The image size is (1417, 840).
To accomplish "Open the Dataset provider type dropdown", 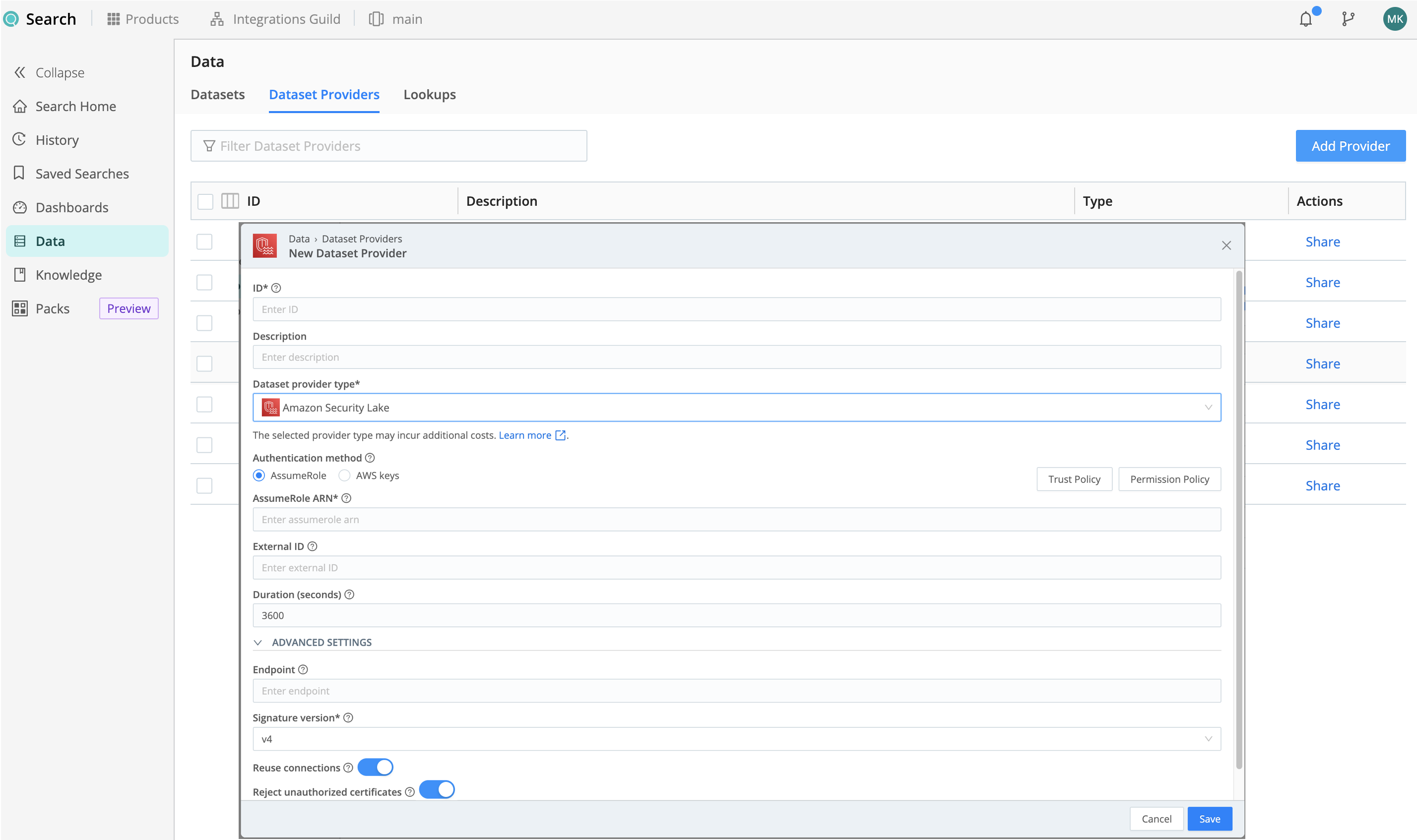I will click(1209, 407).
